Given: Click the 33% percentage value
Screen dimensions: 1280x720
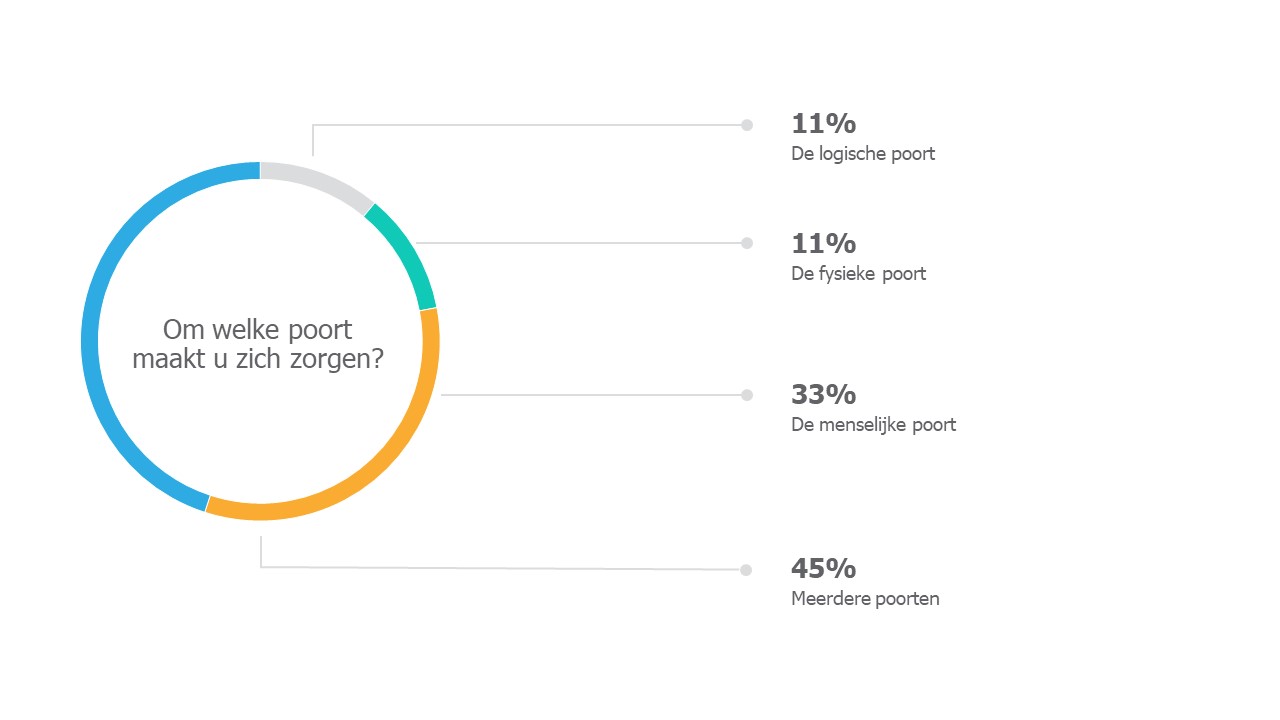Looking at the screenshot, I should pos(823,394).
